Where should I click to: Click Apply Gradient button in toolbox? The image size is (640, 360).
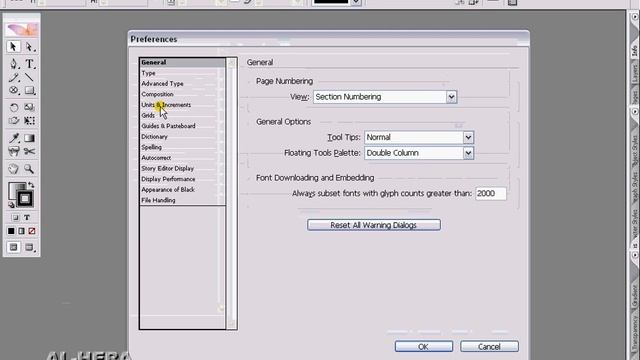coord(21,231)
